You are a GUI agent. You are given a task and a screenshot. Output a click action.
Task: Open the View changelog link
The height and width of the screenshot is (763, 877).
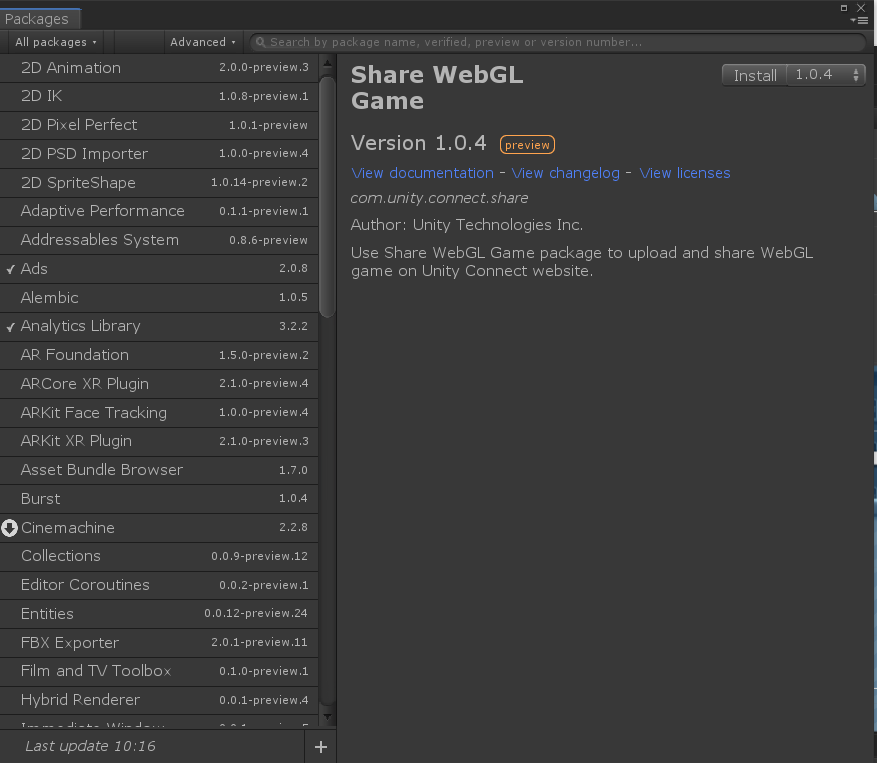(x=565, y=173)
